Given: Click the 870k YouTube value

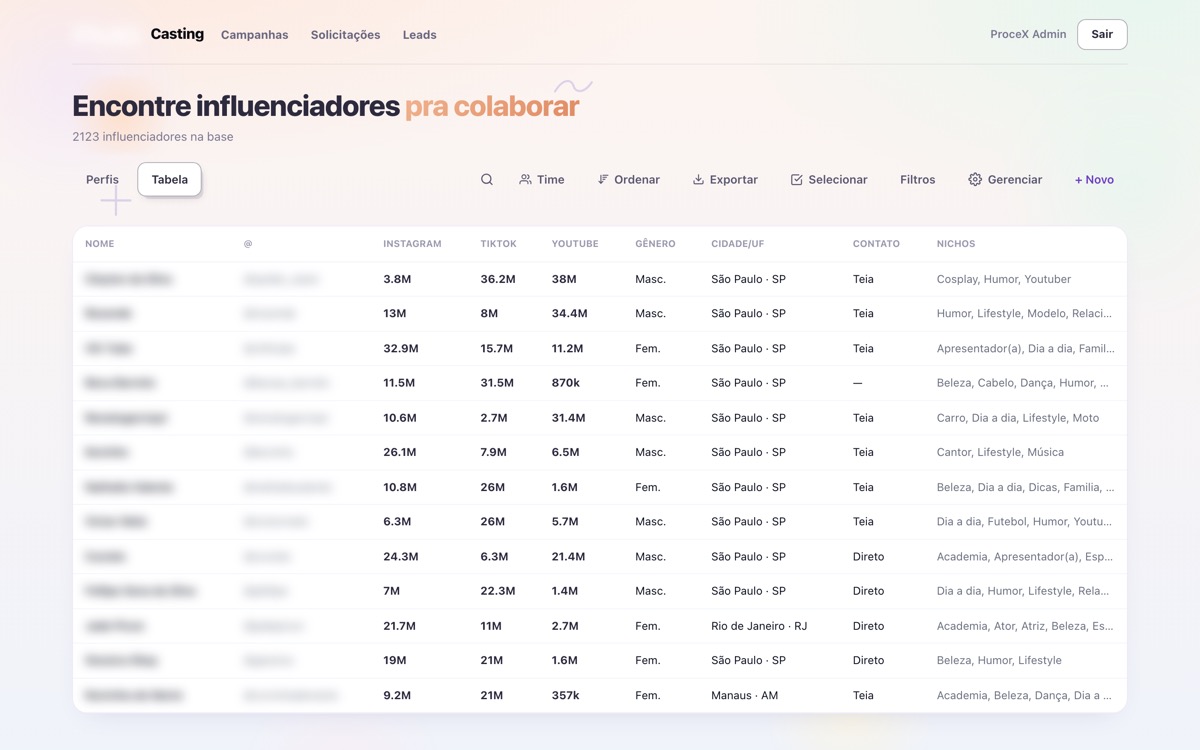Looking at the screenshot, I should (x=566, y=383).
